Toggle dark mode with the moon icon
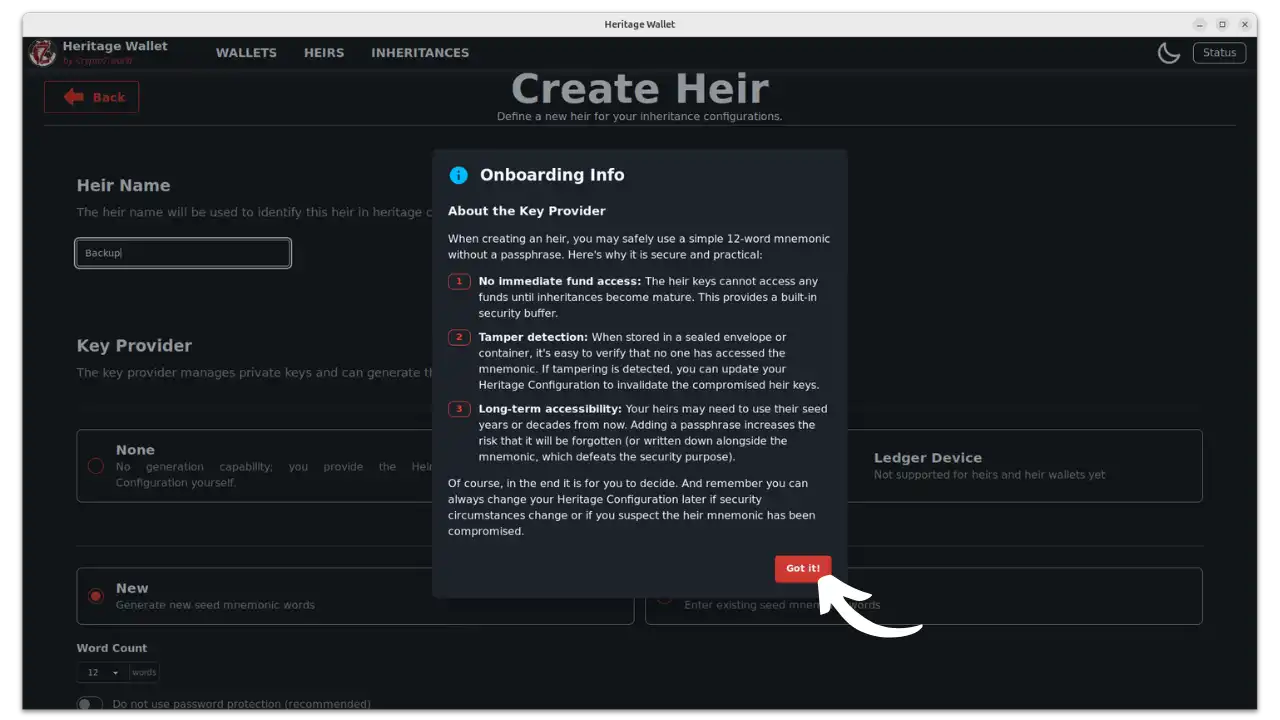This screenshot has width=1280, height=720. pos(1168,53)
